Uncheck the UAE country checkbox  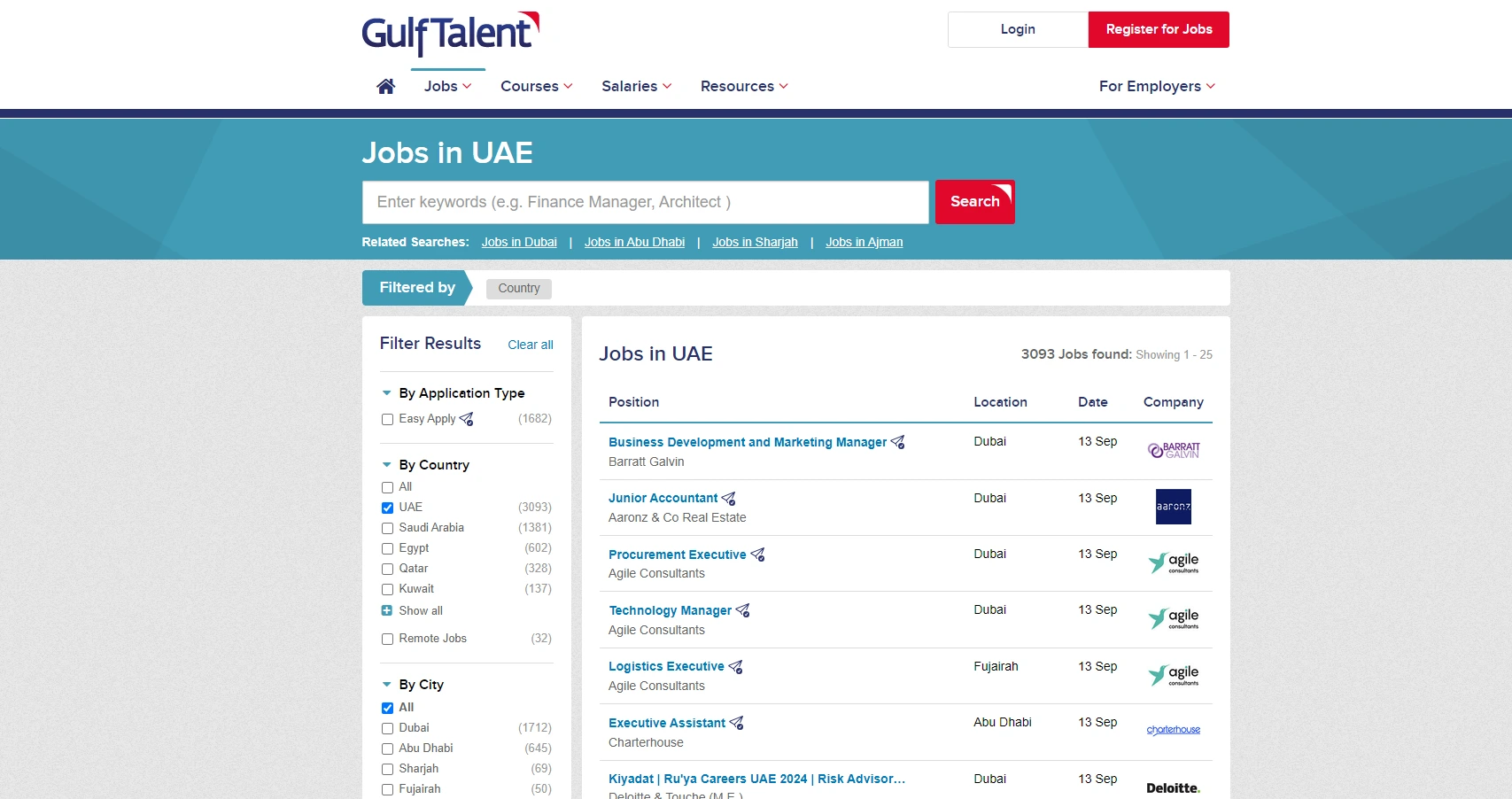tap(387, 508)
